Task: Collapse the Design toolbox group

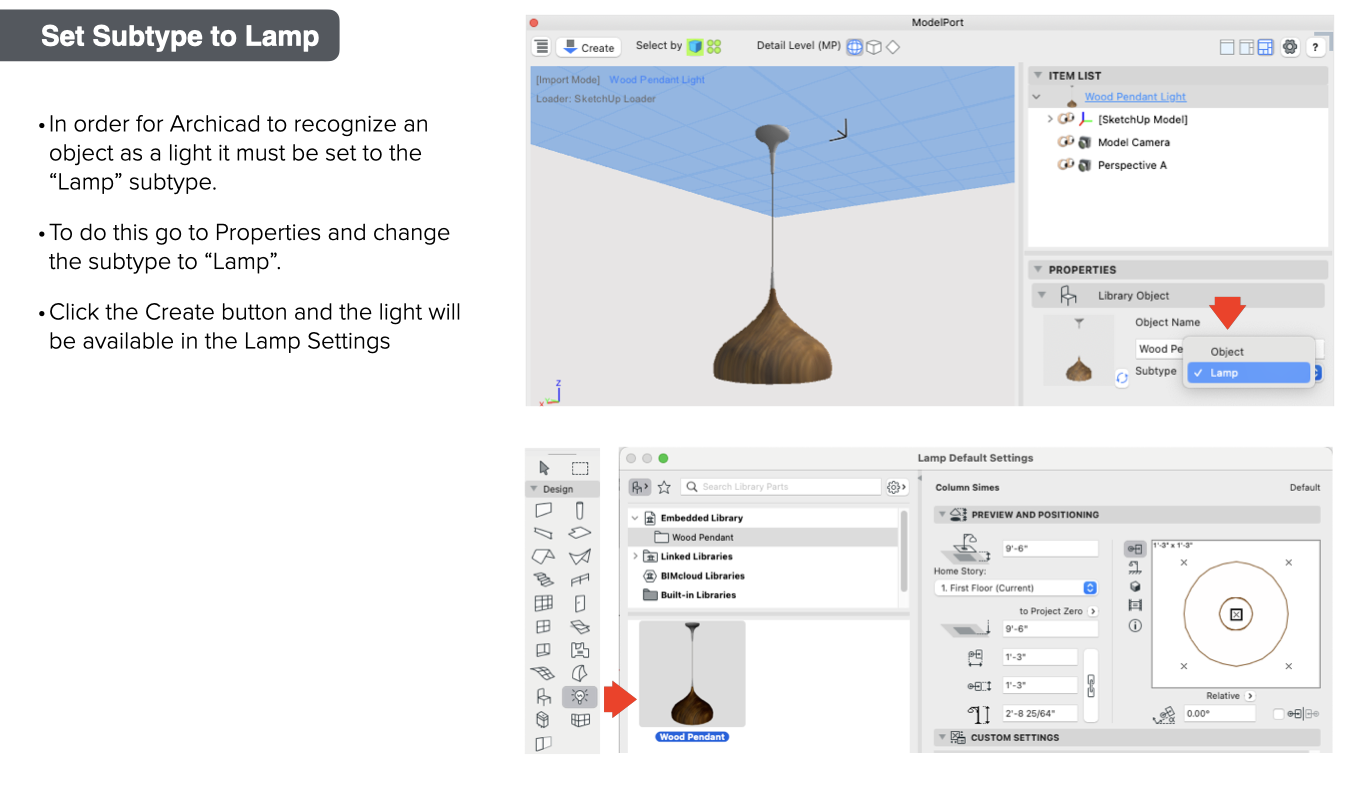Action: (534, 489)
